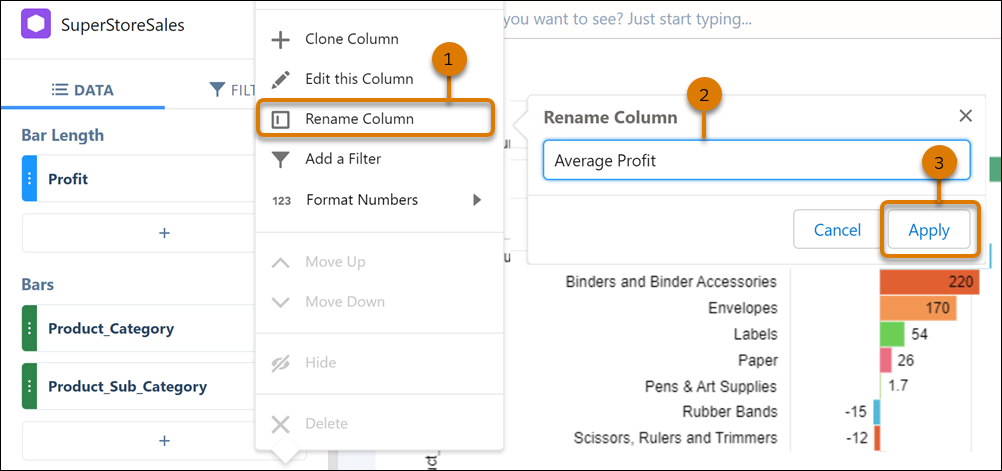Viewport: 1002px width, 471px height.
Task: Expand the Format Numbers submenu arrow
Action: click(x=477, y=200)
